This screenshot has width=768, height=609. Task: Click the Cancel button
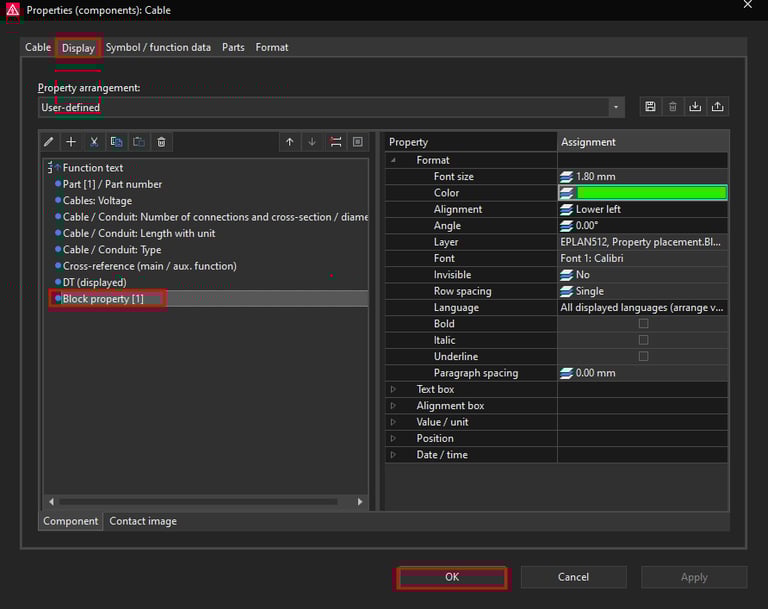point(573,577)
